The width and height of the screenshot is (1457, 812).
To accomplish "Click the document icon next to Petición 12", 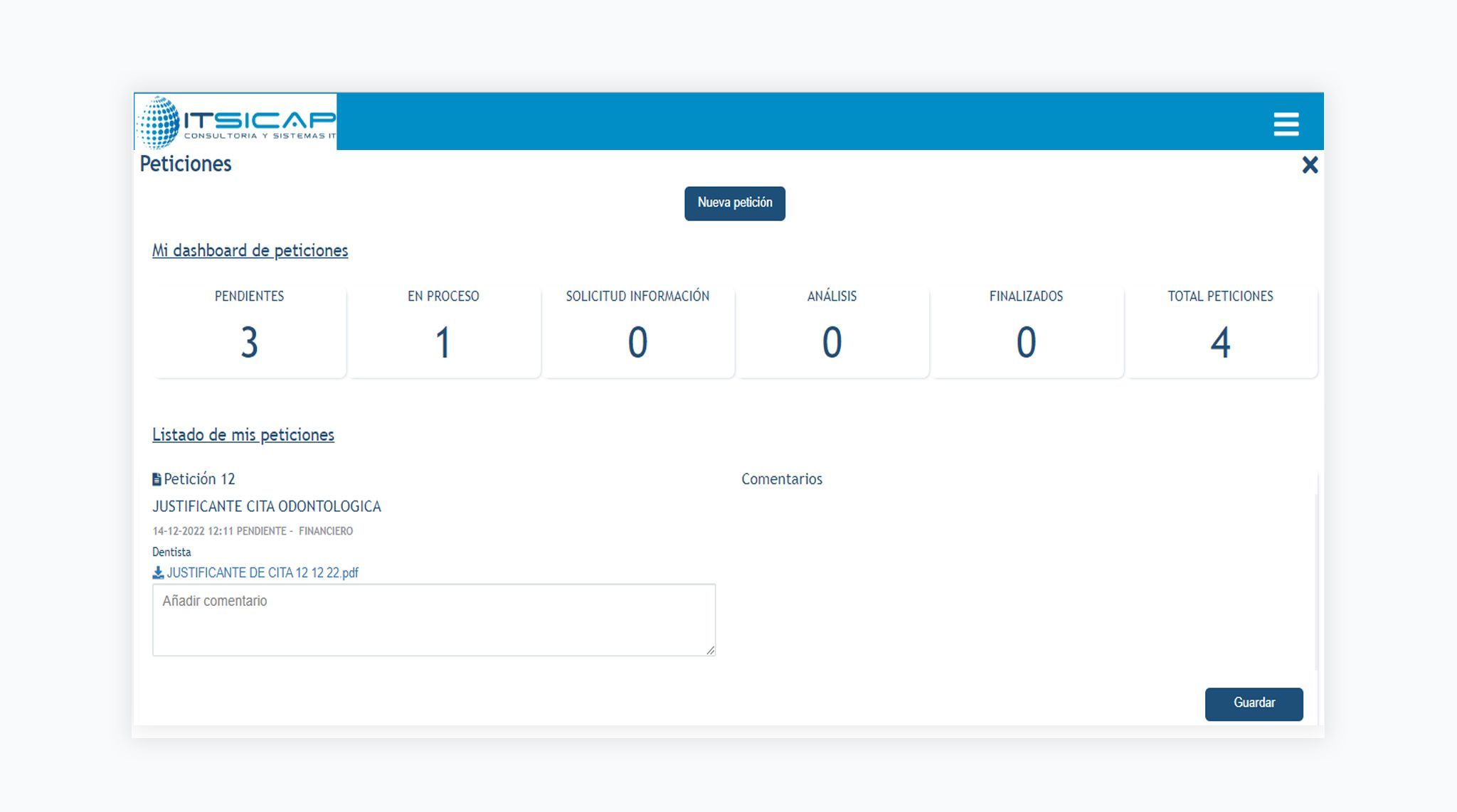I will (157, 479).
